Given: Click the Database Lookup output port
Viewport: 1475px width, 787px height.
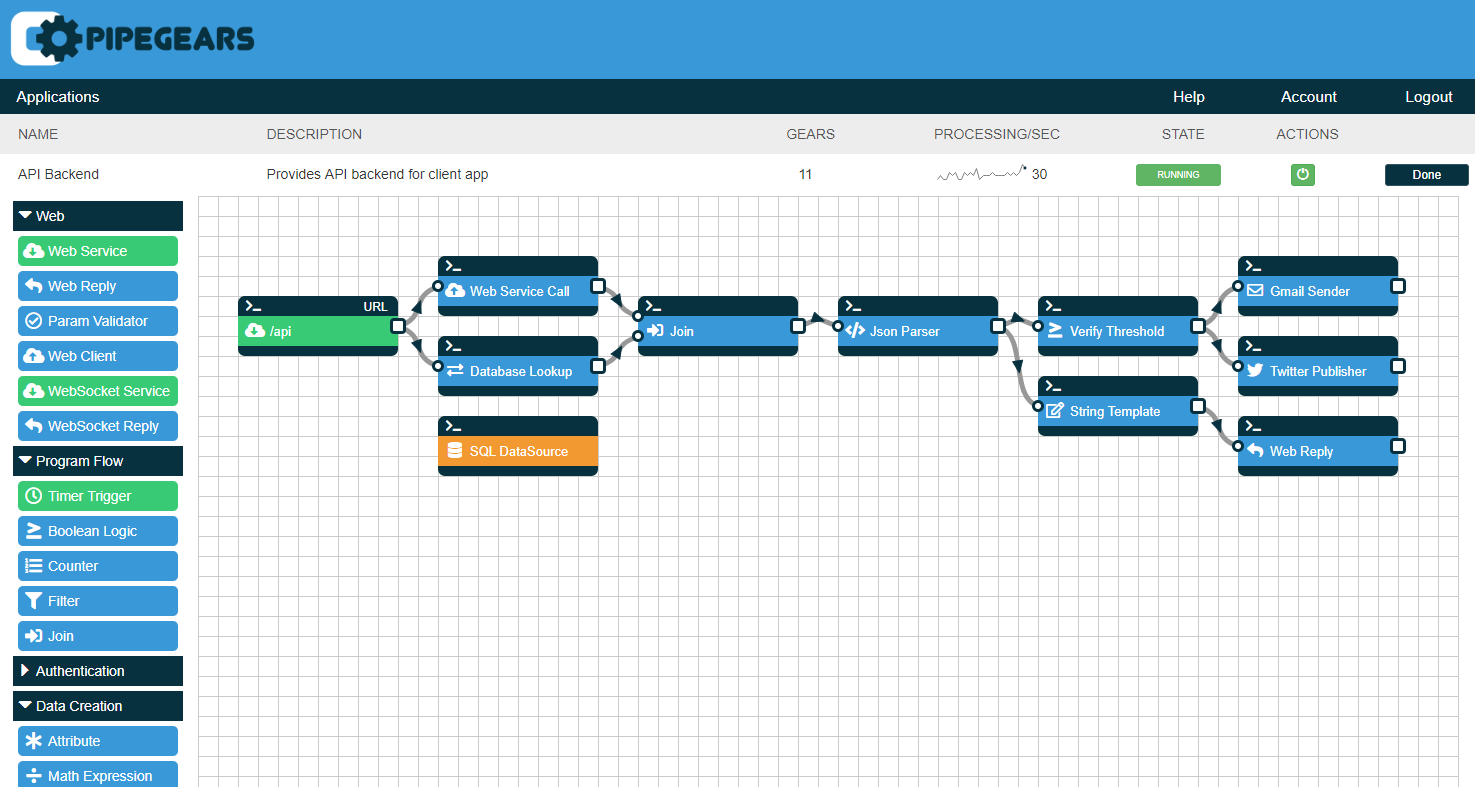Looking at the screenshot, I should (597, 366).
